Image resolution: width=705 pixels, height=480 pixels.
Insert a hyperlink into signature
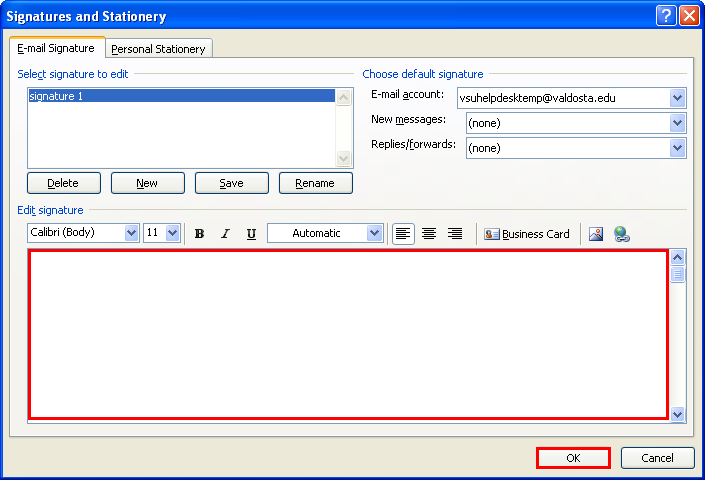(622, 234)
